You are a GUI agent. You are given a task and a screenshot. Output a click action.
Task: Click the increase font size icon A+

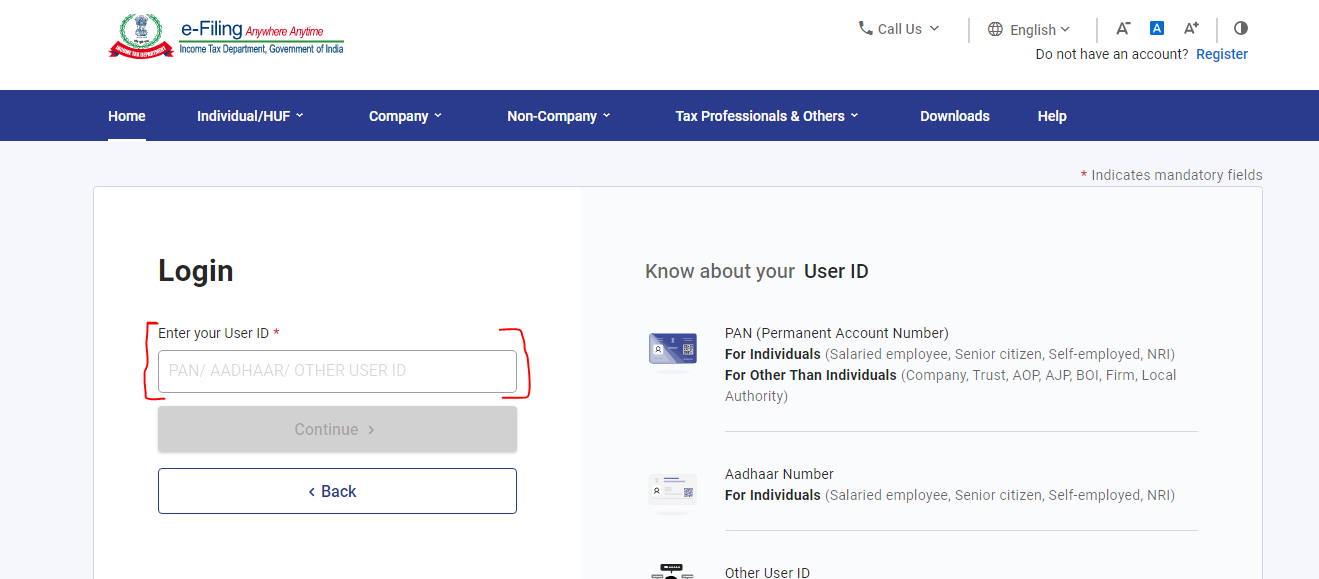click(1190, 27)
